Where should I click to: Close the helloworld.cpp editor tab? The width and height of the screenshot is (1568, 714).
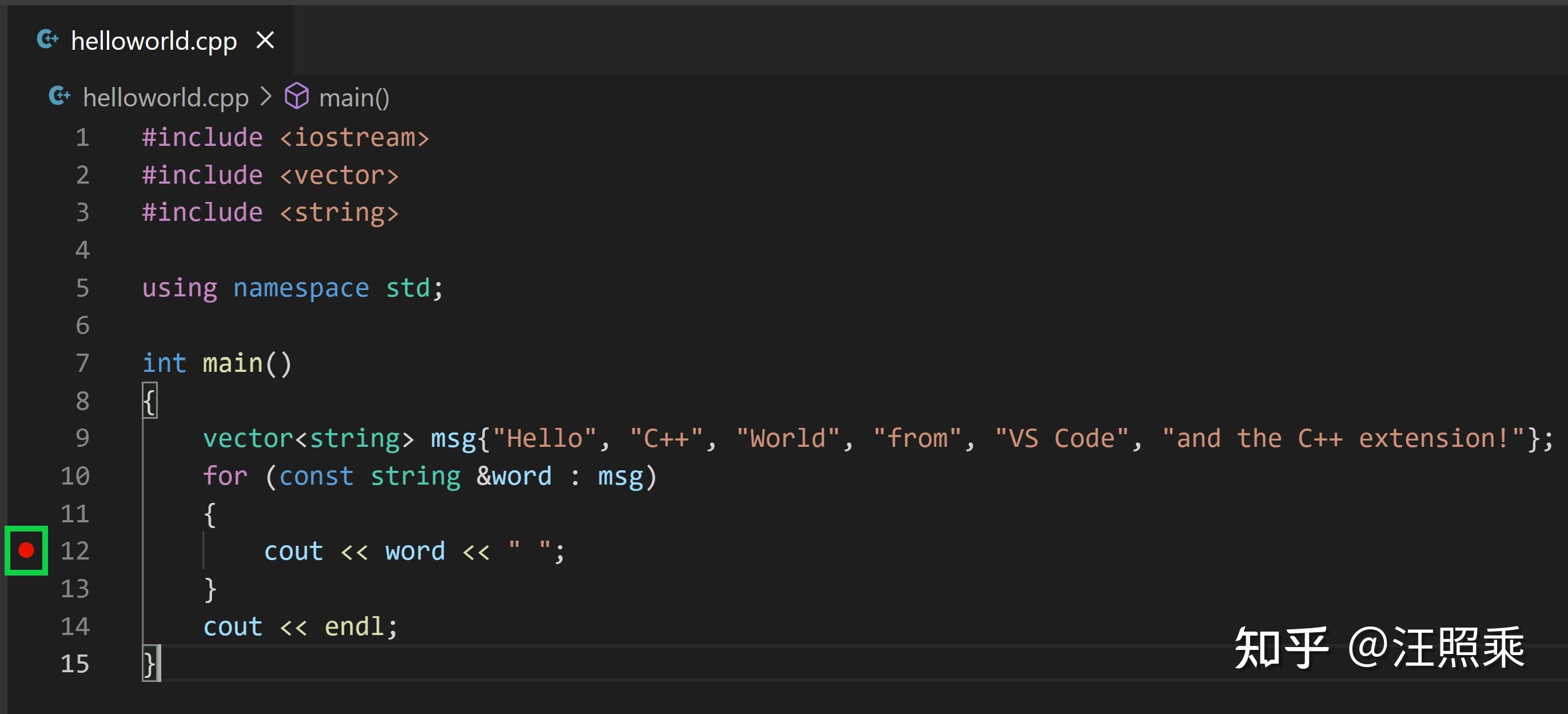point(265,40)
